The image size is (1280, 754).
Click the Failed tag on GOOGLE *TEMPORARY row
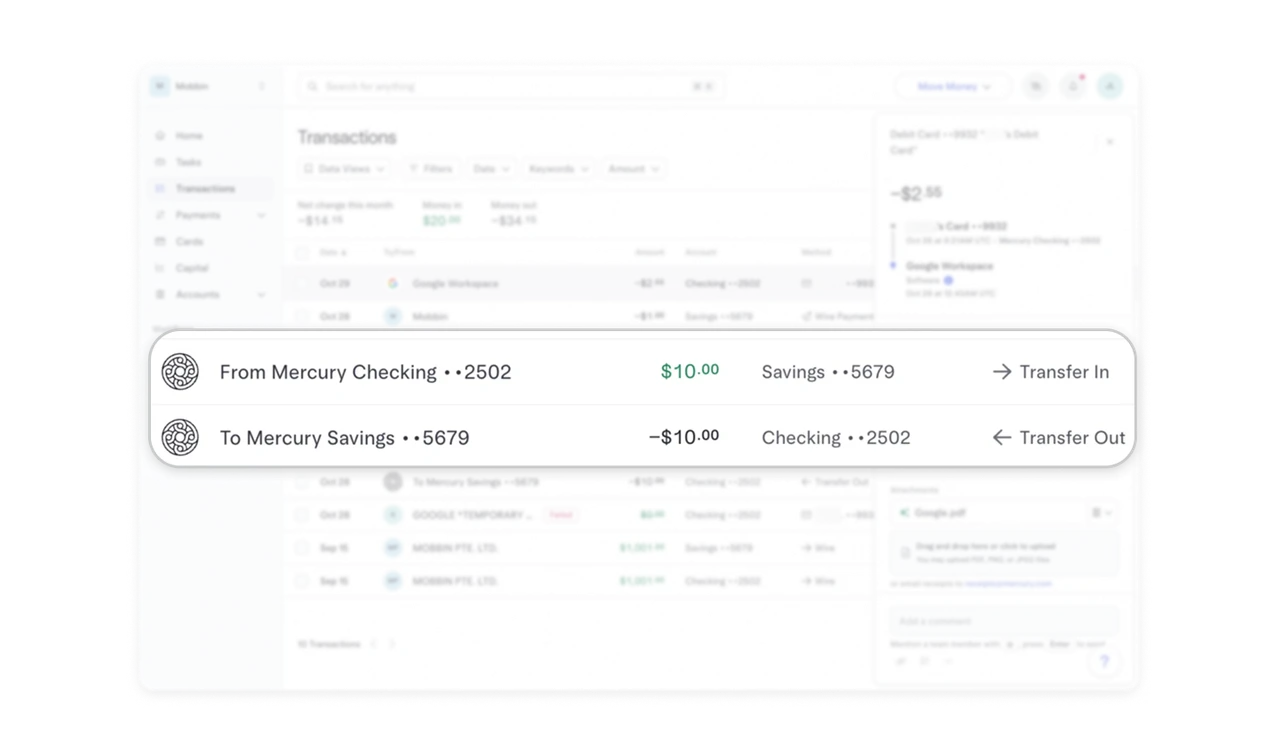560,515
